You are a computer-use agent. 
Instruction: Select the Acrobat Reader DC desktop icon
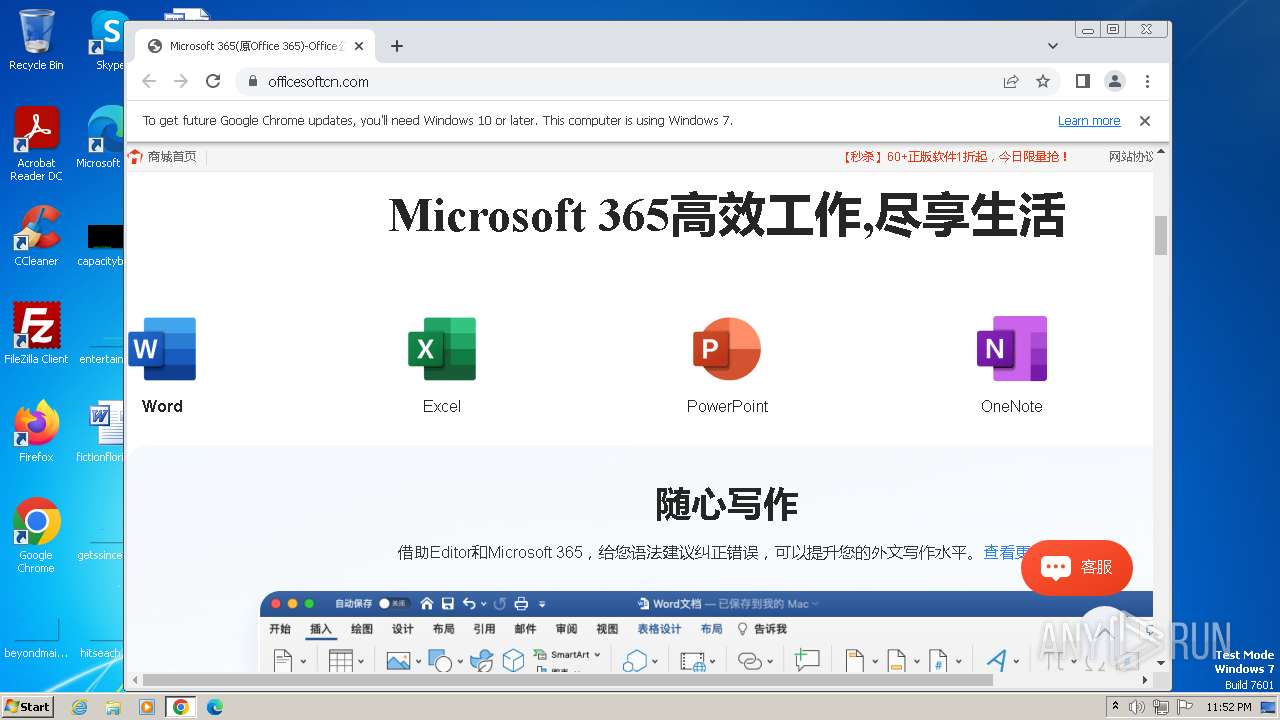(36, 144)
